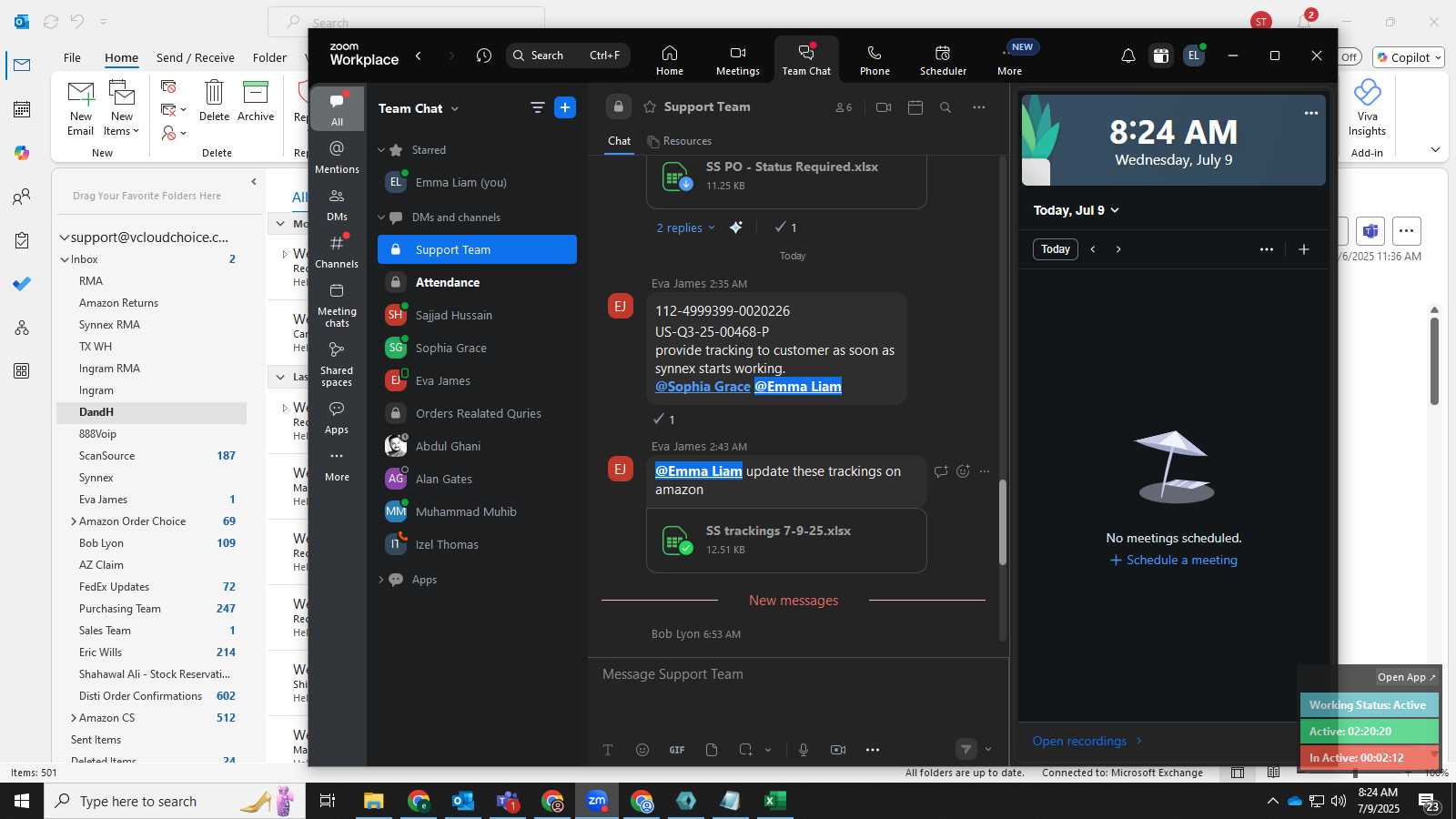Open Channels in Zoom sidebar

337,252
